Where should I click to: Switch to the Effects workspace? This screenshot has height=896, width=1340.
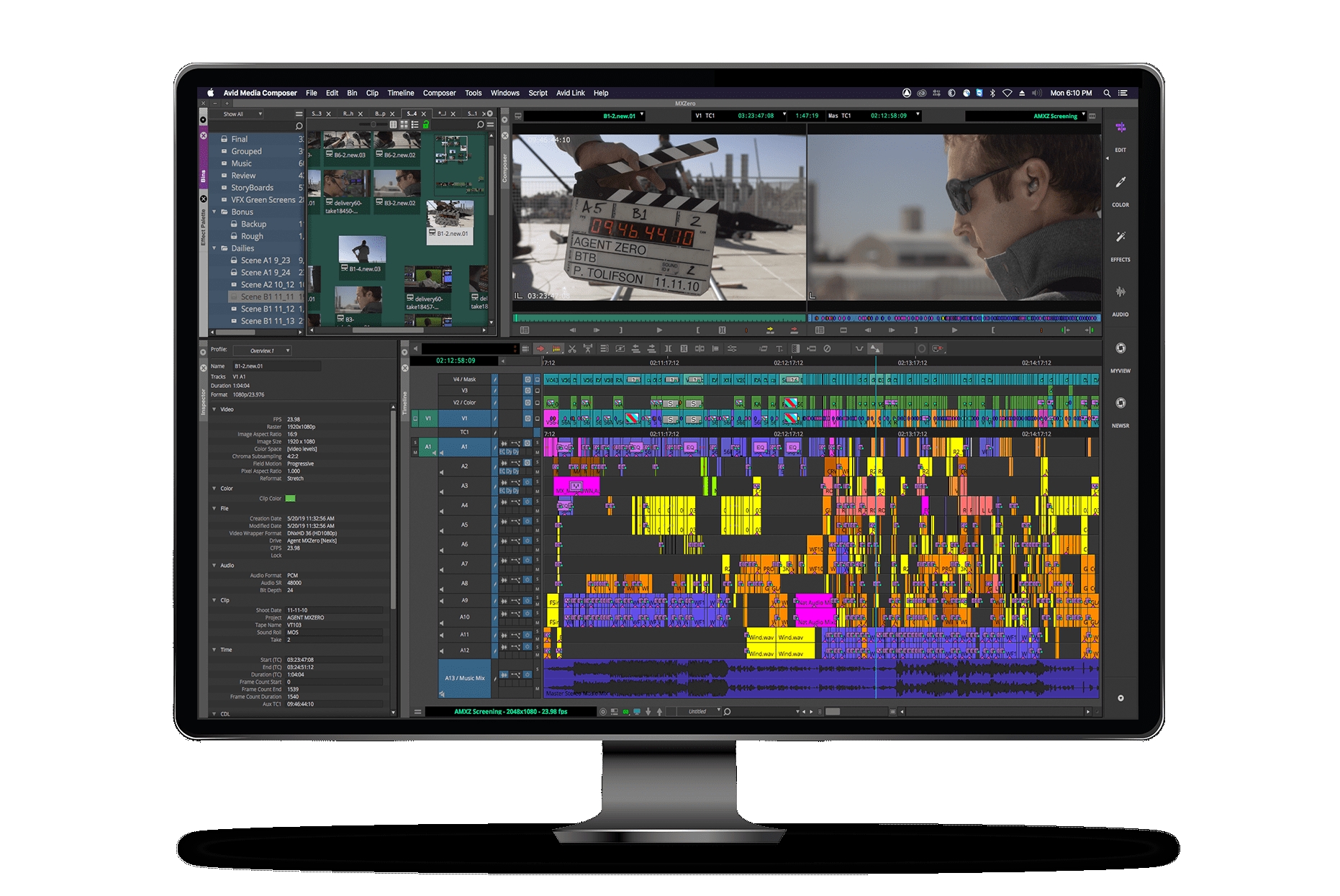tap(1120, 238)
